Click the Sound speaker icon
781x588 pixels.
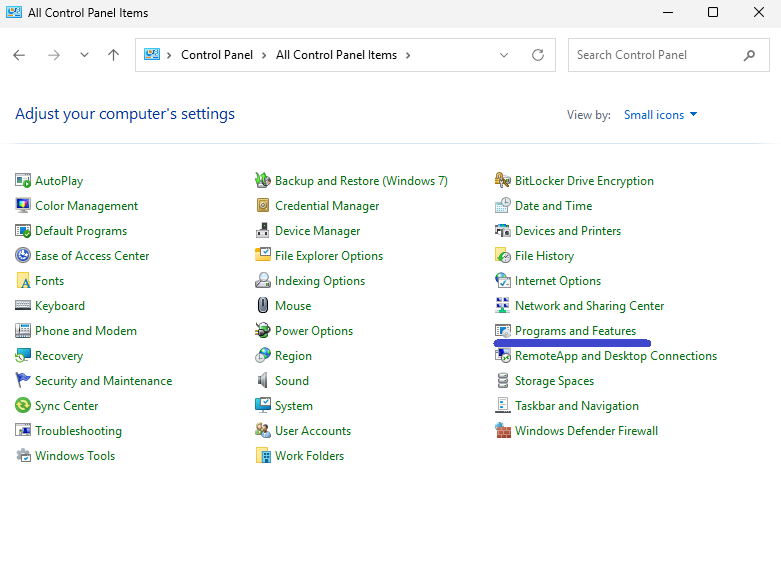pyautogui.click(x=263, y=381)
